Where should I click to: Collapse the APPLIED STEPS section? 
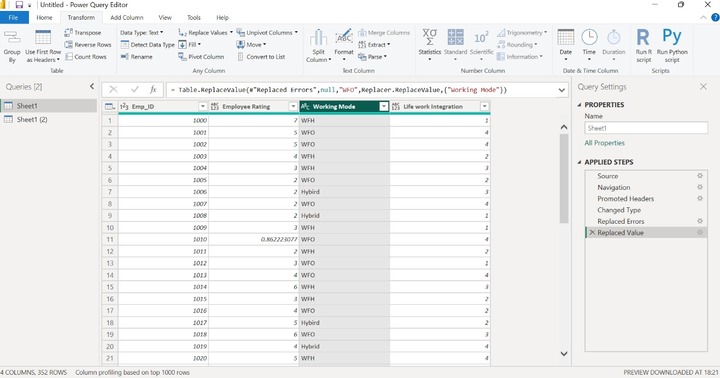click(x=579, y=162)
